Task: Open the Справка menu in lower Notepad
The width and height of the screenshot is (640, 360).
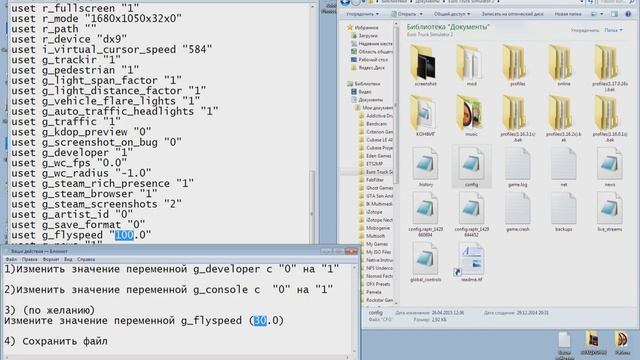Action: [86, 259]
